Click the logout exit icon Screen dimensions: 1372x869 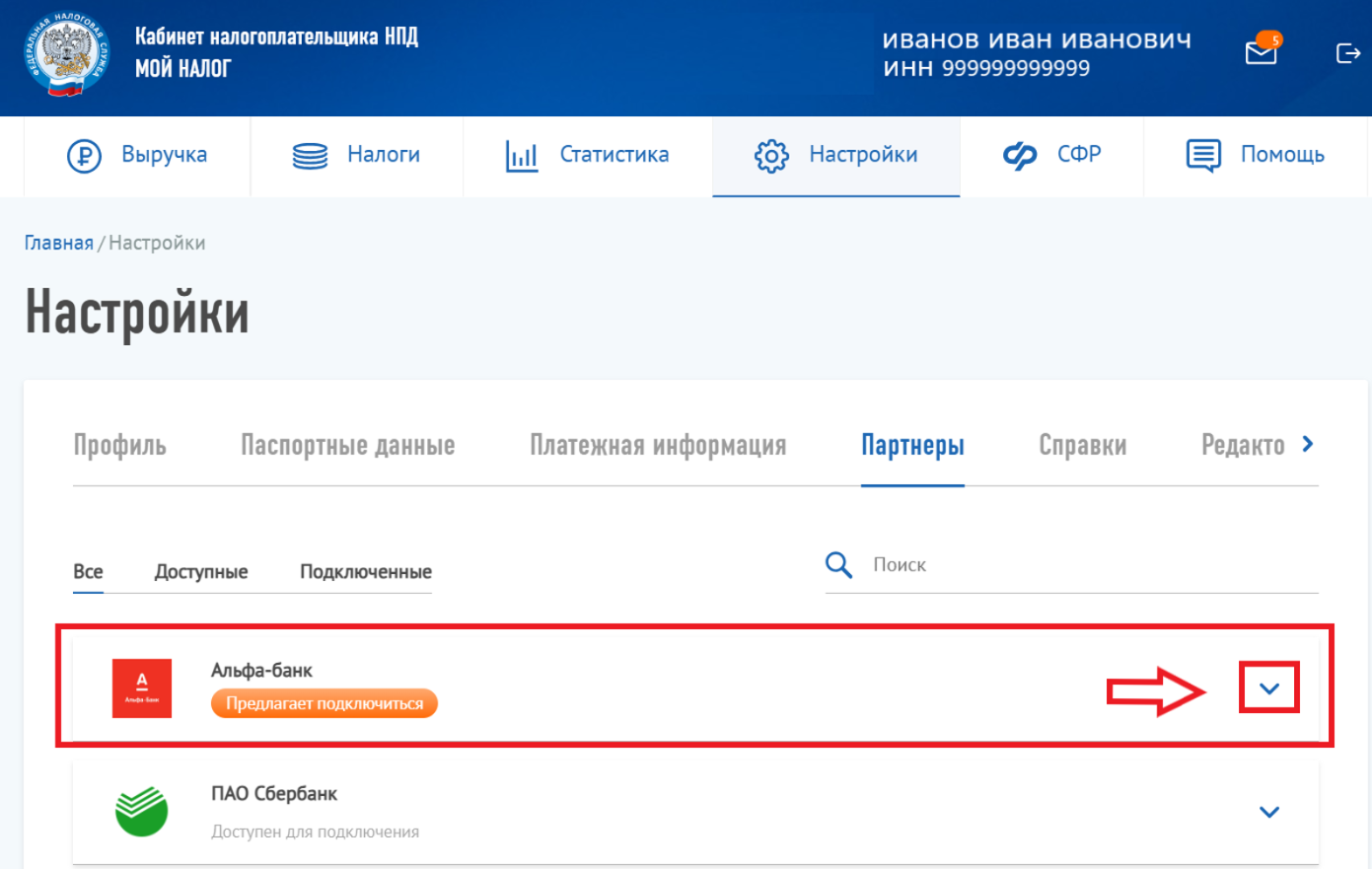(x=1347, y=53)
